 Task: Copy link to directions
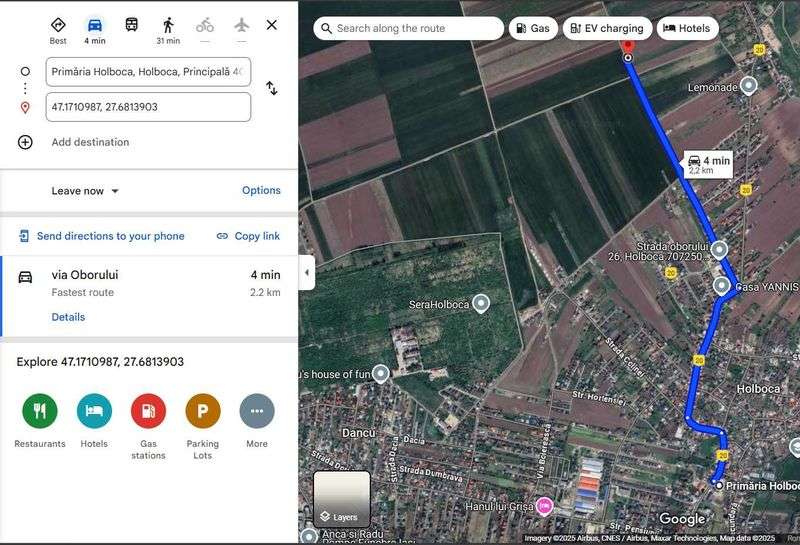coord(248,236)
